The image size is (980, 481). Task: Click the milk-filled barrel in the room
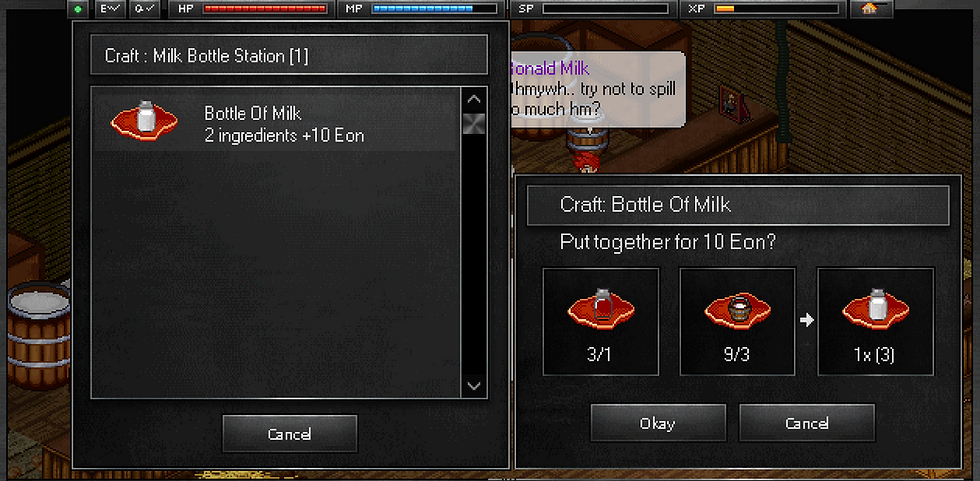pos(39,334)
